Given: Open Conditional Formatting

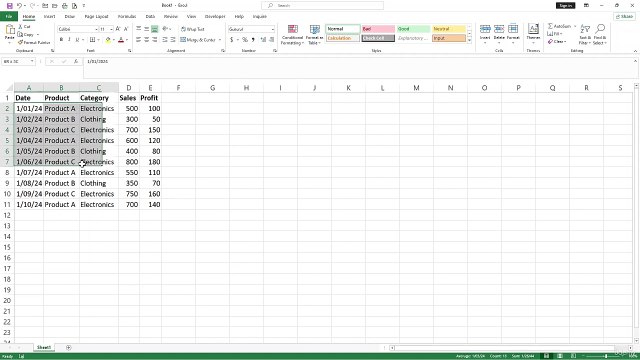Looking at the screenshot, I should pyautogui.click(x=292, y=34).
